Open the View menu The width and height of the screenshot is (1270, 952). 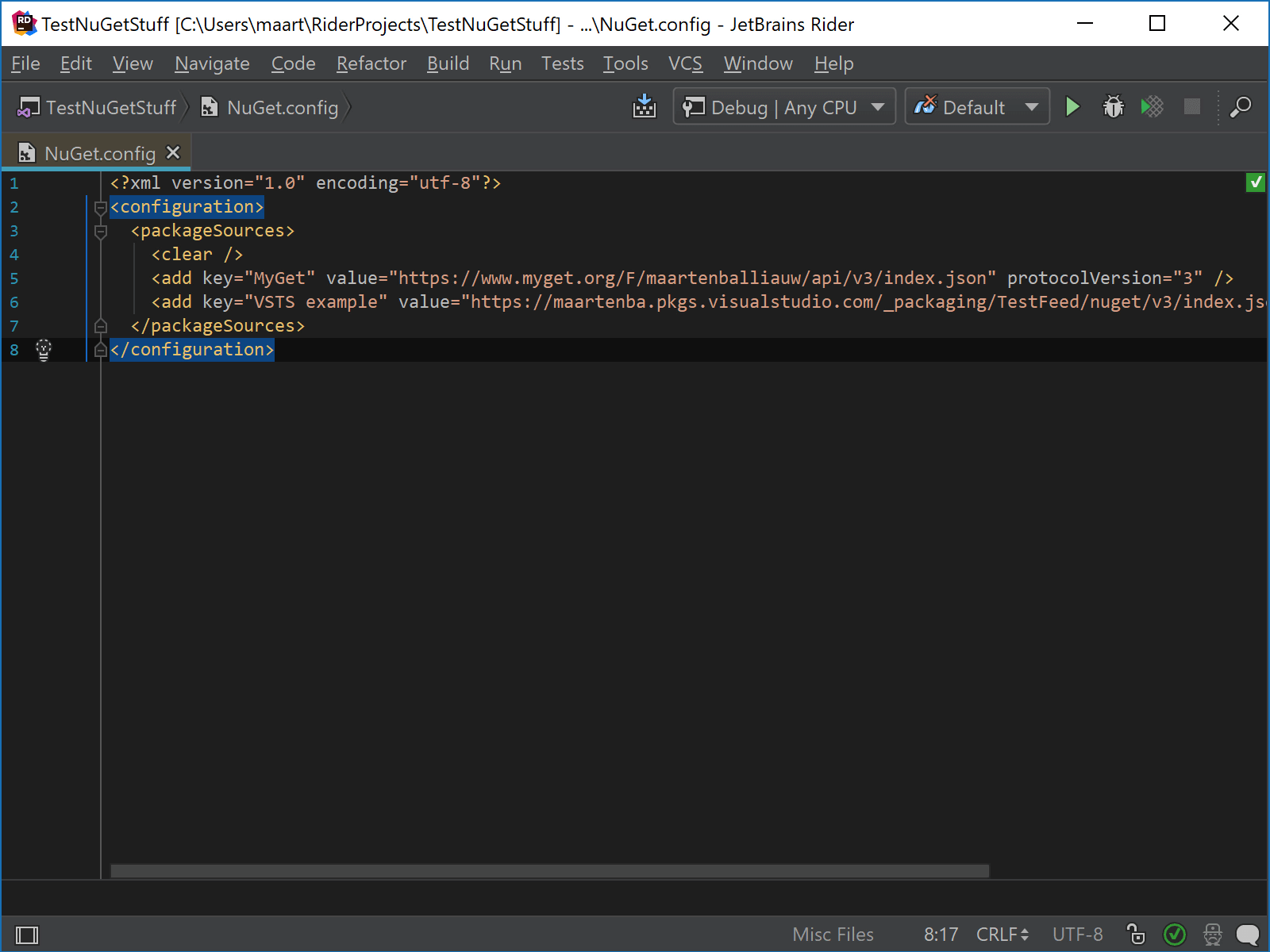[133, 63]
